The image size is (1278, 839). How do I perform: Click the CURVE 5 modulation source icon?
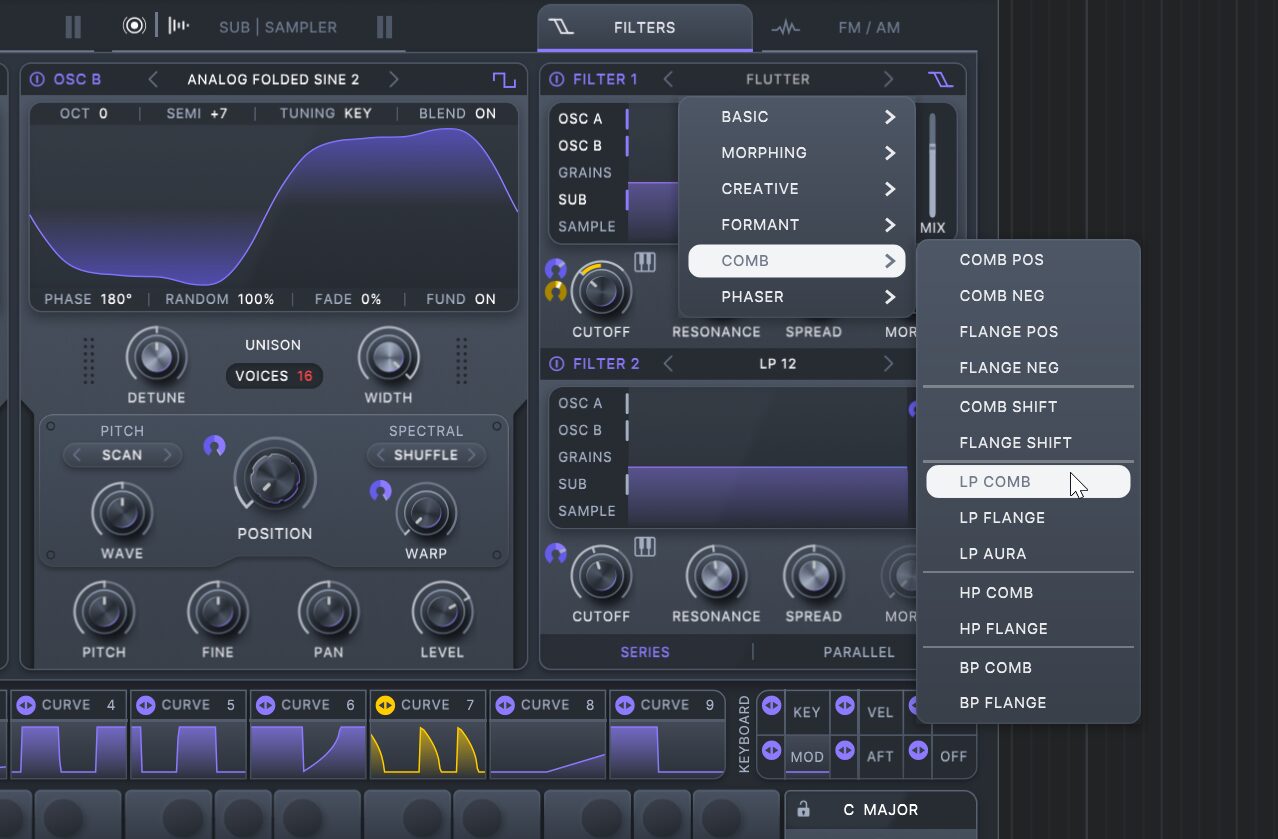point(145,705)
